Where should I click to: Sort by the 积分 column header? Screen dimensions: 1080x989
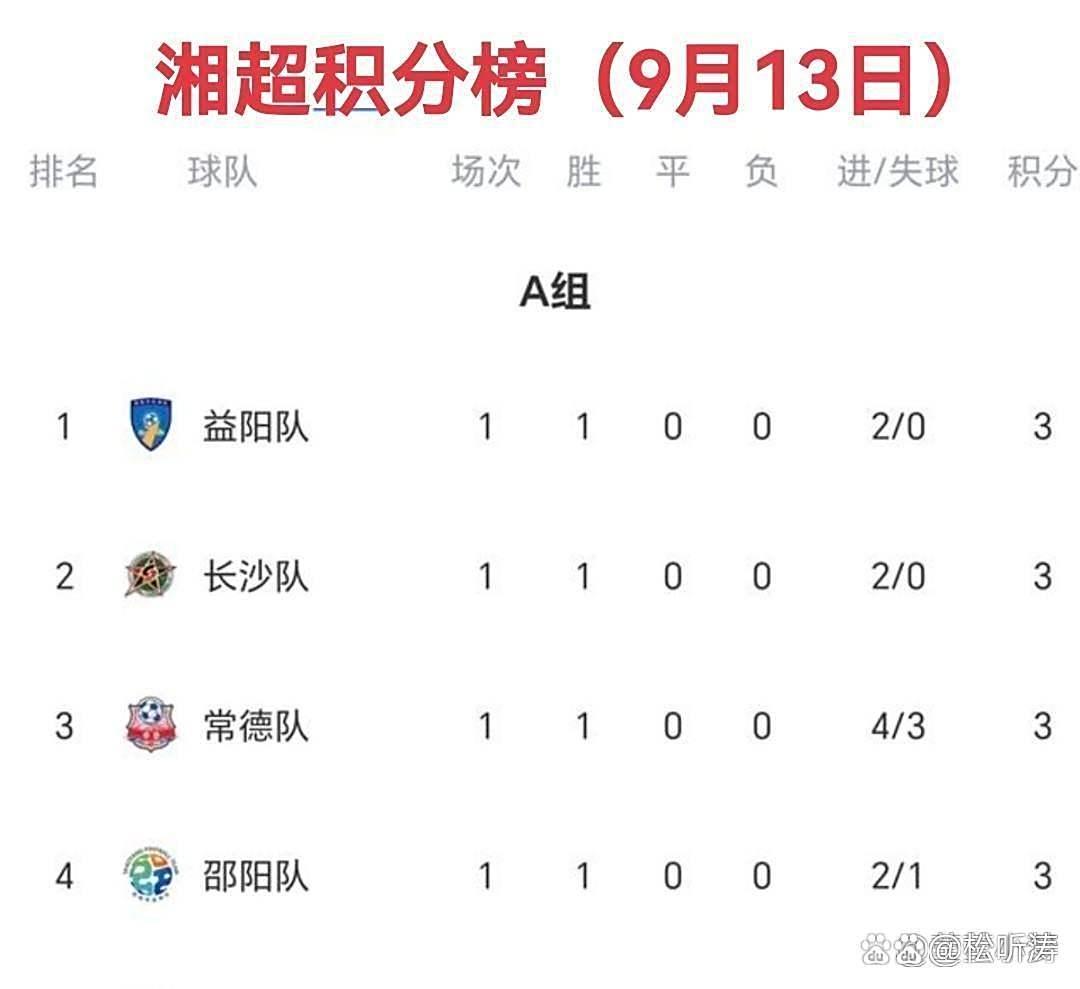(x=1042, y=172)
